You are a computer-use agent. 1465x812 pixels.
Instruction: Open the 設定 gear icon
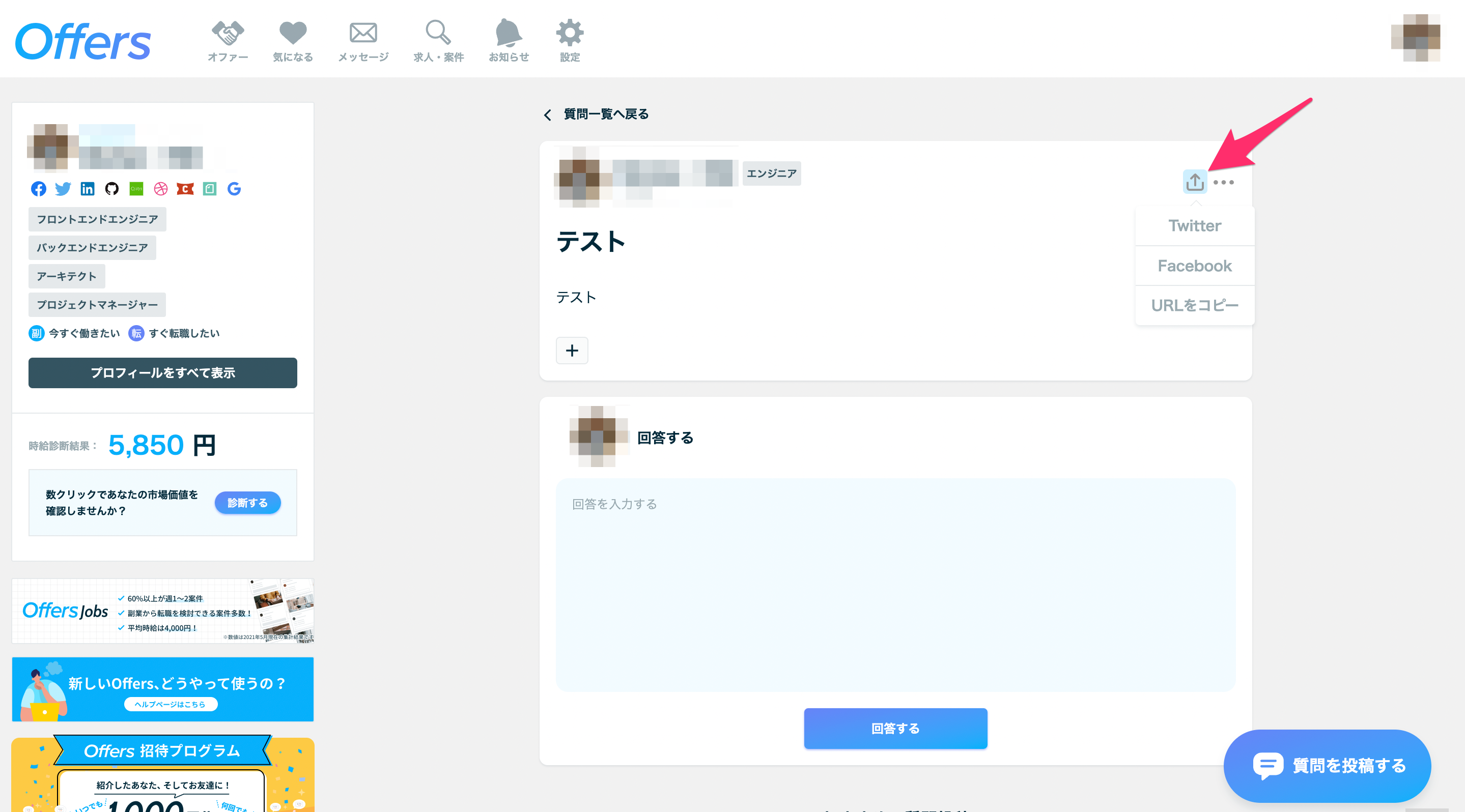tap(570, 40)
